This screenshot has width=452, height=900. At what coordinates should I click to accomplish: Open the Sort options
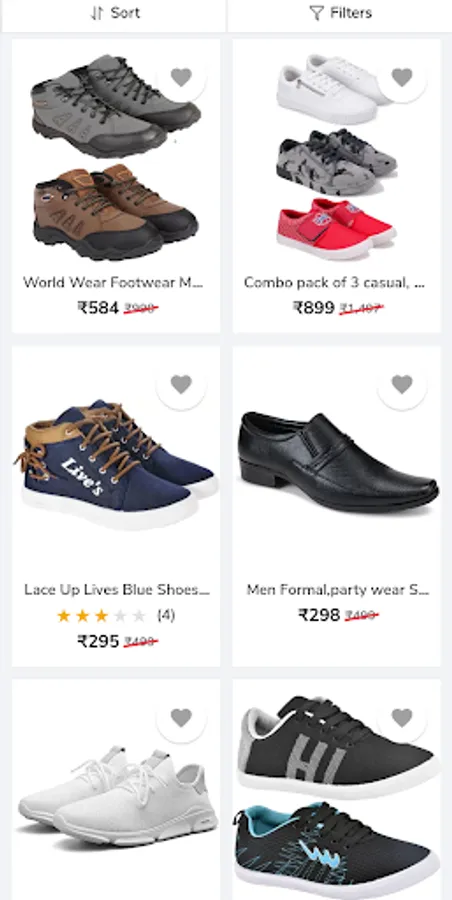[113, 13]
